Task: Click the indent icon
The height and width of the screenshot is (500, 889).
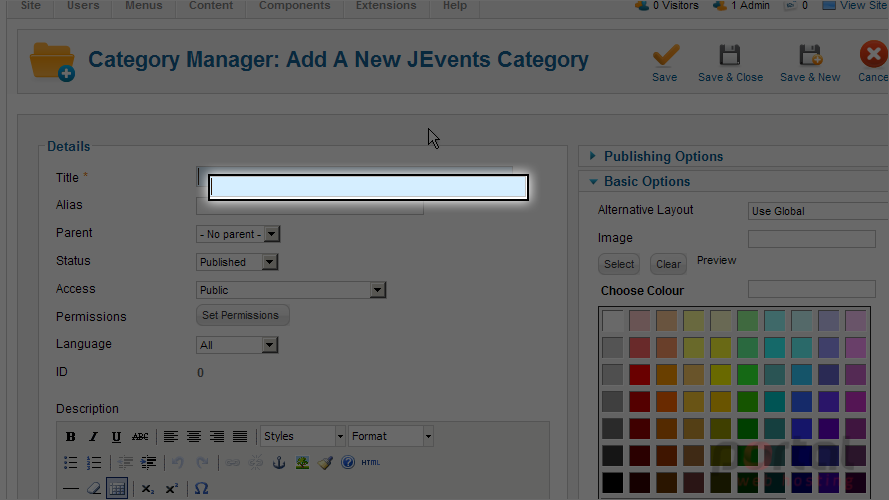Action: click(149, 463)
